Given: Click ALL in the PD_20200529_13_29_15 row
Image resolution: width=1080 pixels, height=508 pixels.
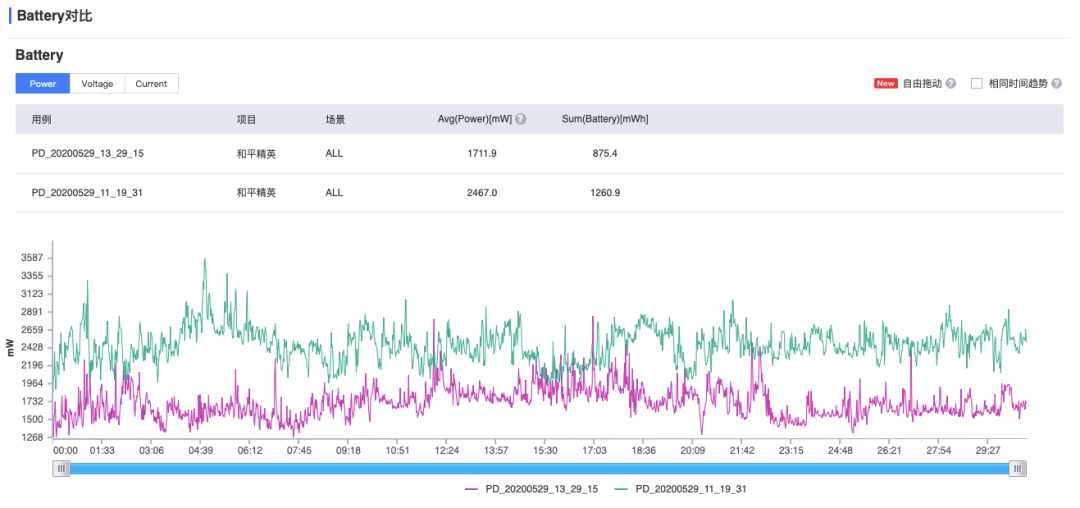Looking at the screenshot, I should pos(334,154).
